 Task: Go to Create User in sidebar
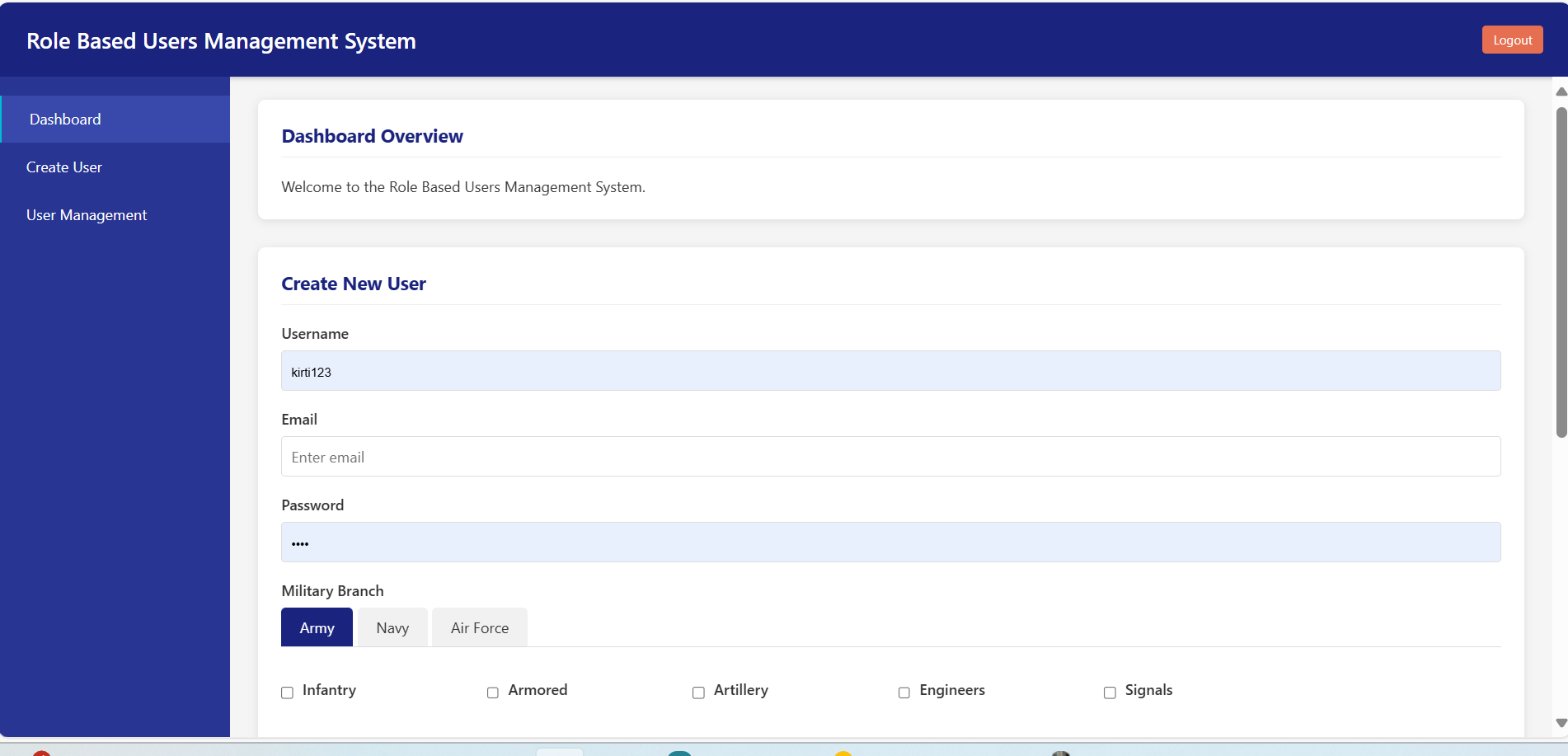tap(64, 167)
